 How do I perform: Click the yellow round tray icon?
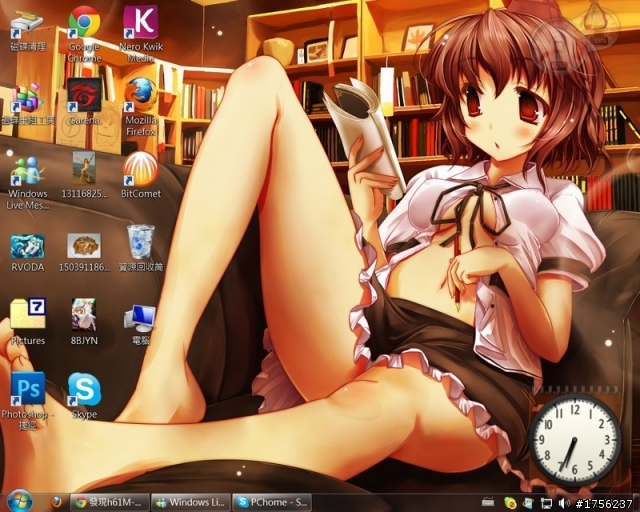(x=510, y=503)
